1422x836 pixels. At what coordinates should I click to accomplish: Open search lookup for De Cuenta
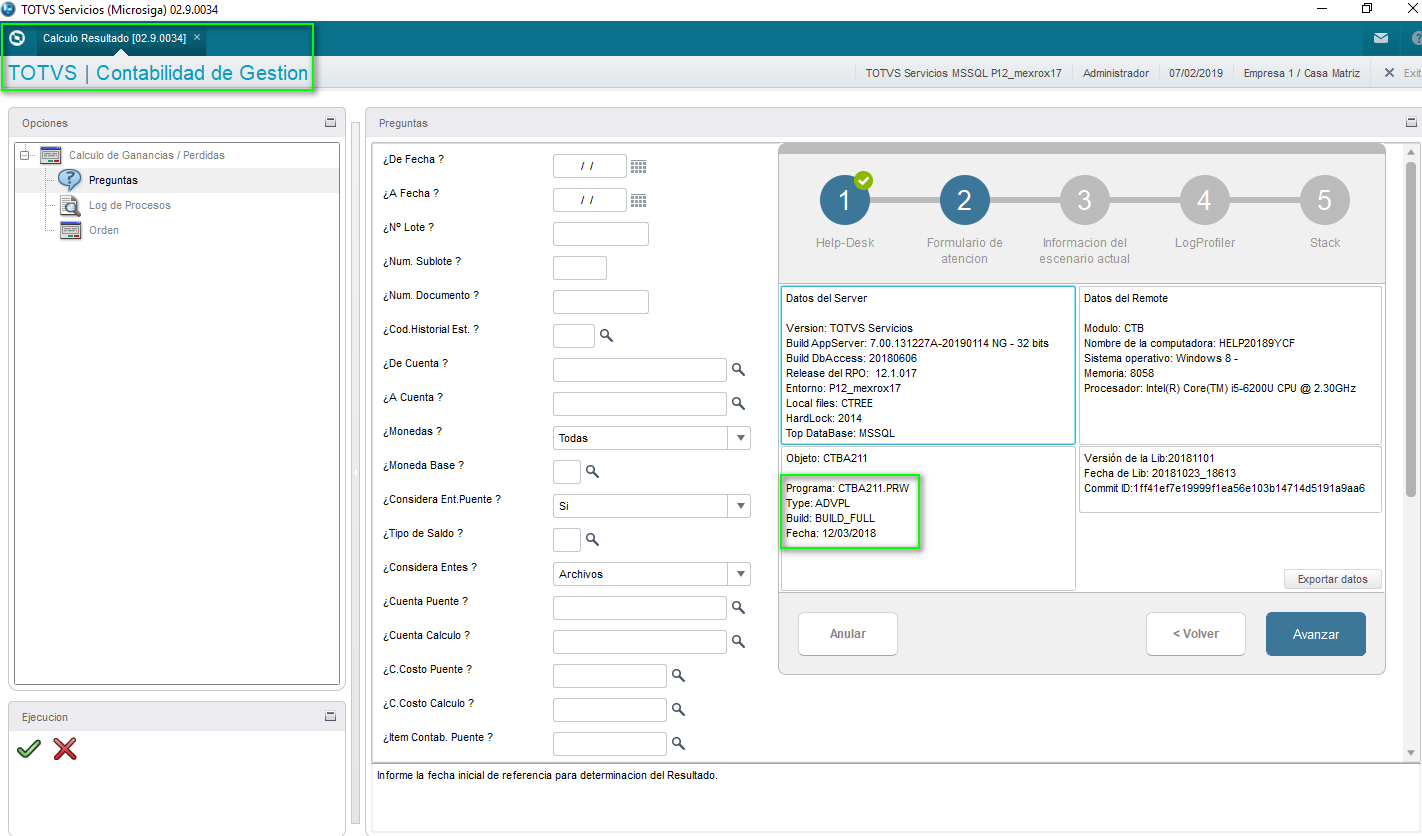pos(738,370)
